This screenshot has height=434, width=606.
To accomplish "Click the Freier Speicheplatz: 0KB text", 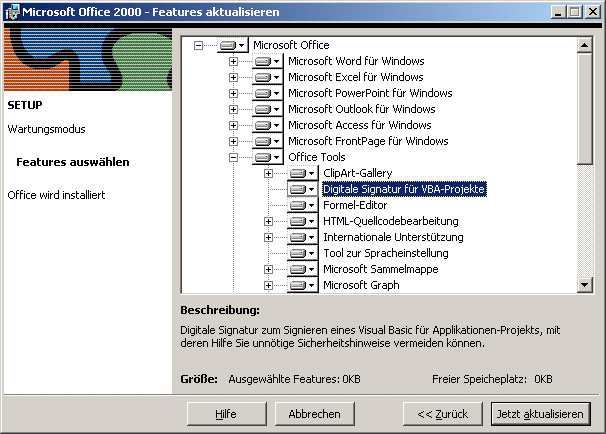I will coord(492,379).
